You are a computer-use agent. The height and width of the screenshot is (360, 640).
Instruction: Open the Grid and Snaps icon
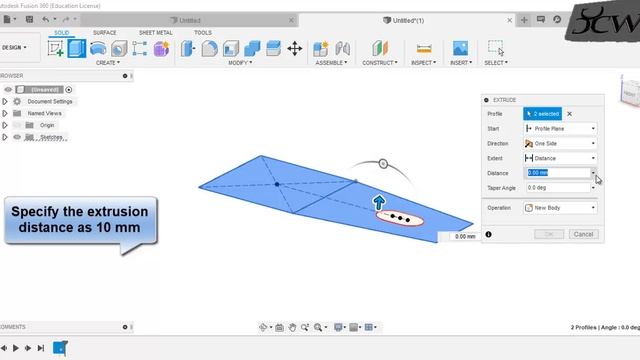(353, 327)
